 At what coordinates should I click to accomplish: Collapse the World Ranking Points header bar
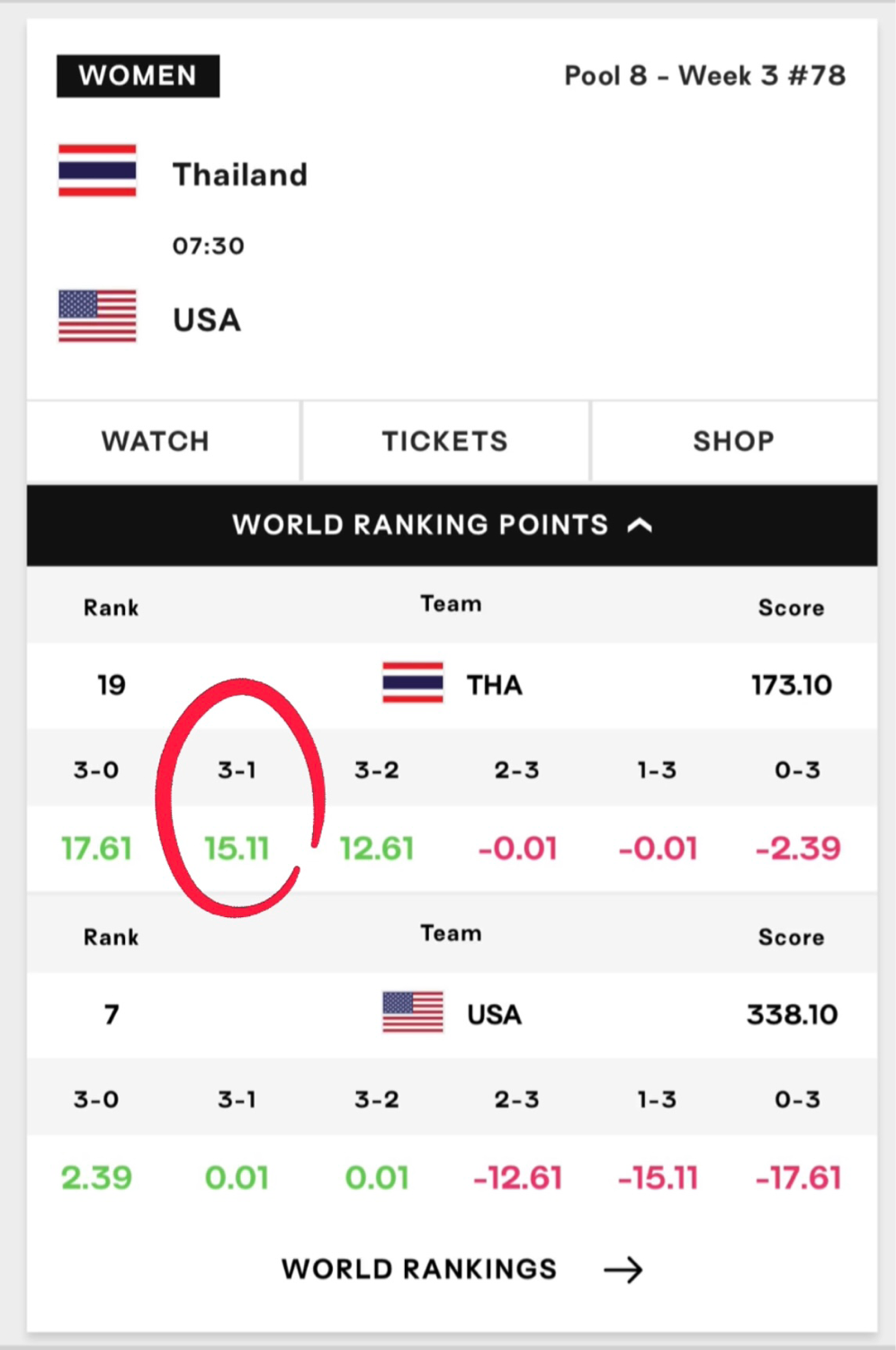(452, 526)
